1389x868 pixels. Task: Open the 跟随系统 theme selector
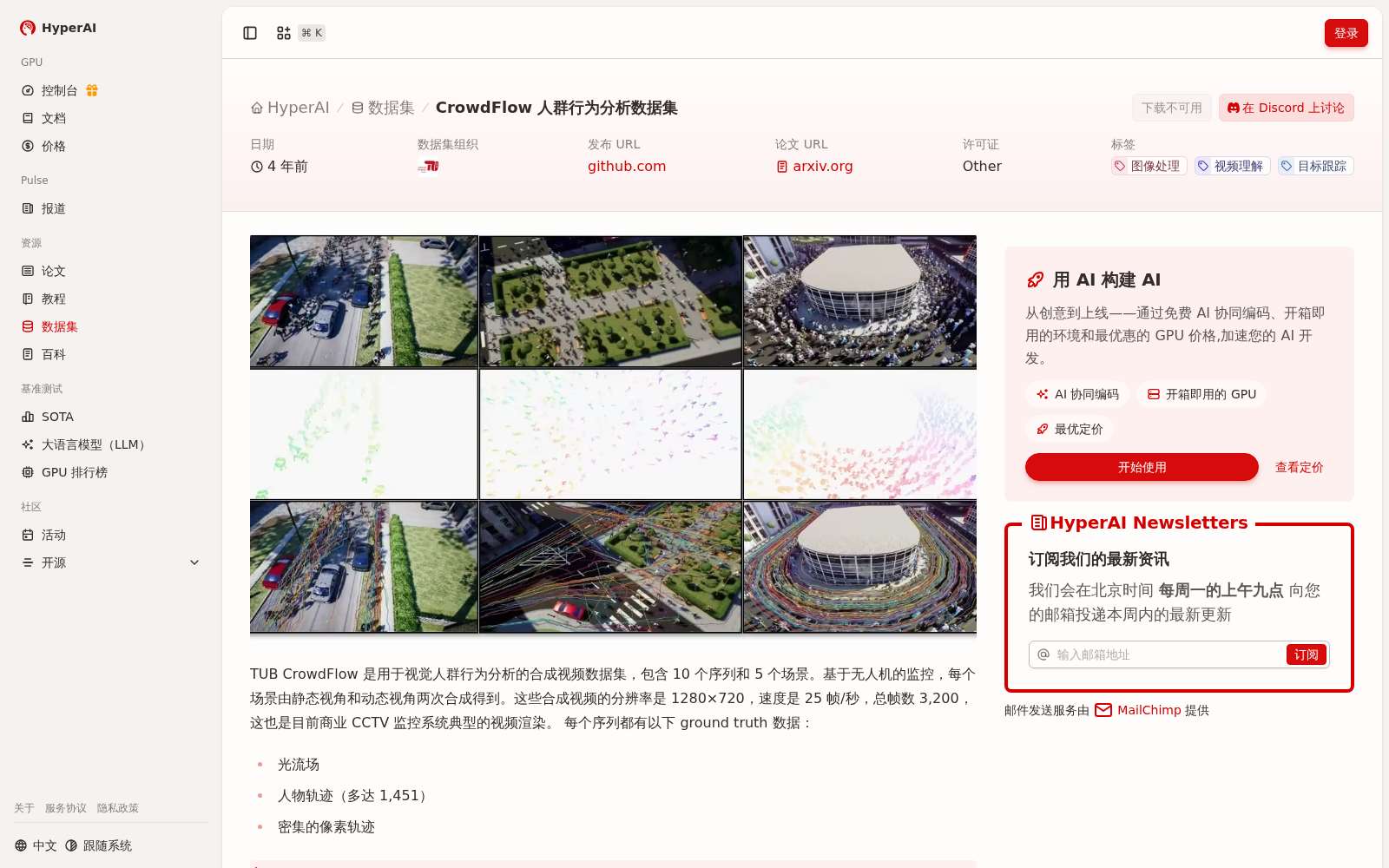pos(98,845)
